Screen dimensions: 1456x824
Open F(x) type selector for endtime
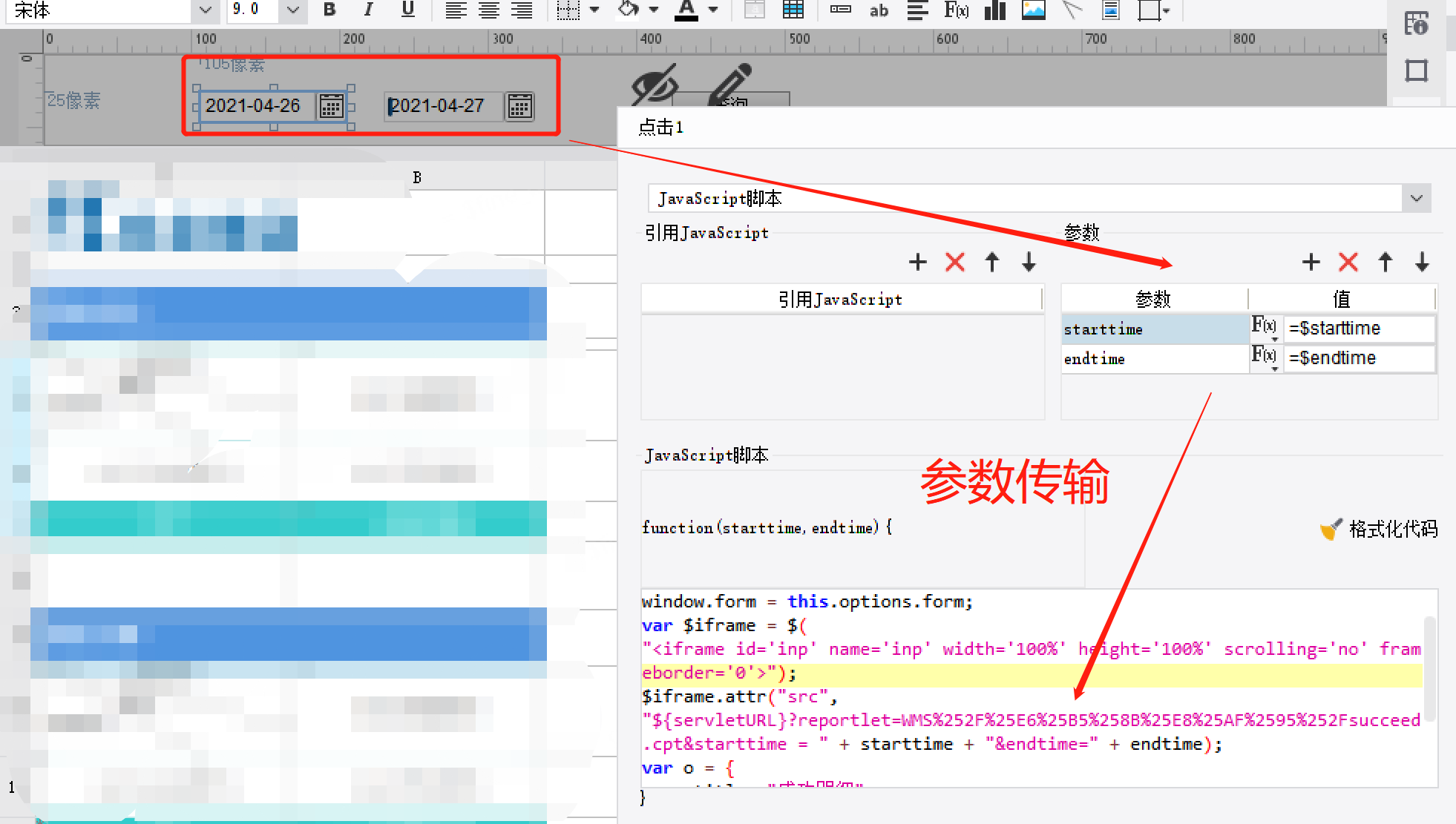tap(1265, 358)
